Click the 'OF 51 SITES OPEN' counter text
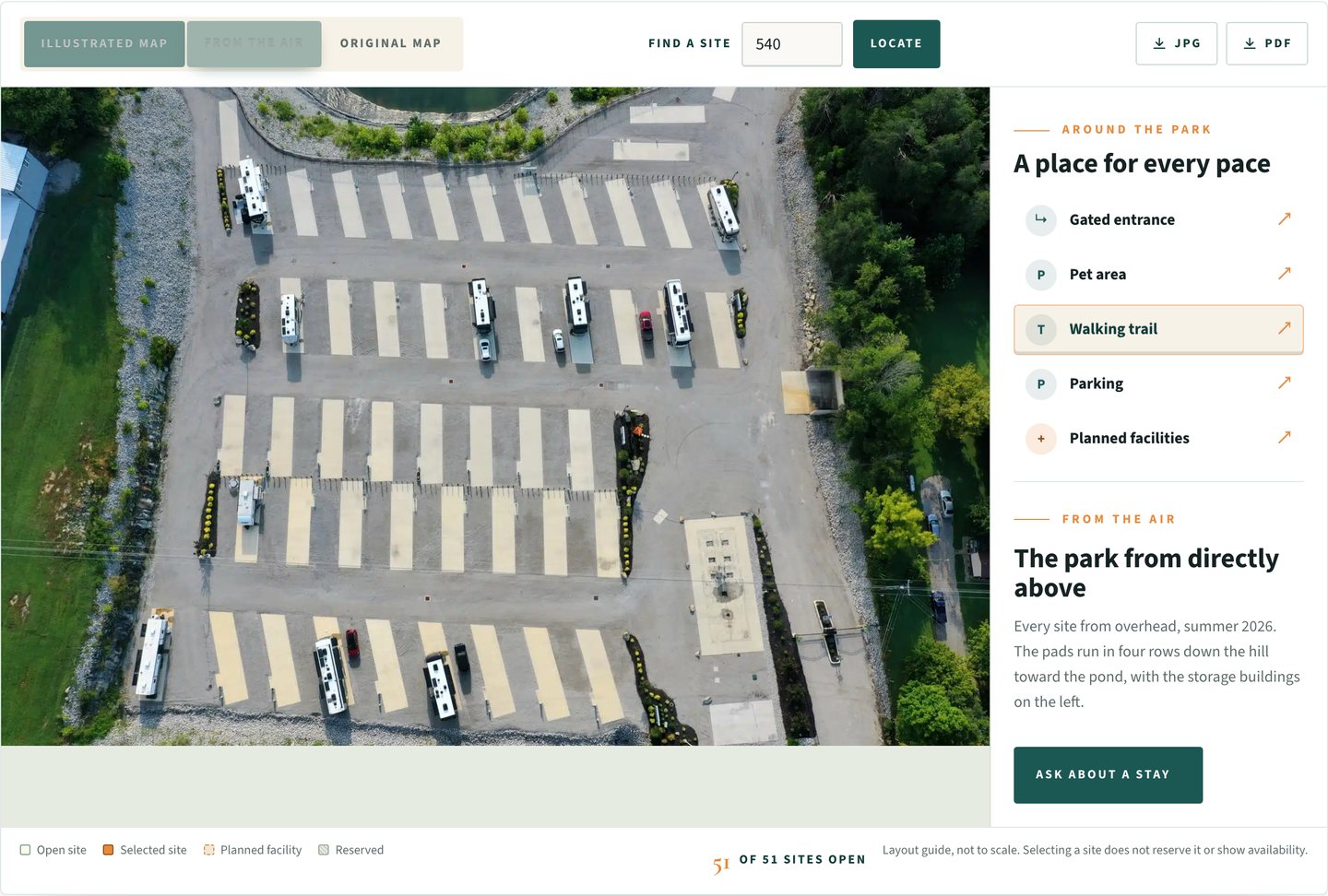The image size is (1328, 896). (802, 859)
